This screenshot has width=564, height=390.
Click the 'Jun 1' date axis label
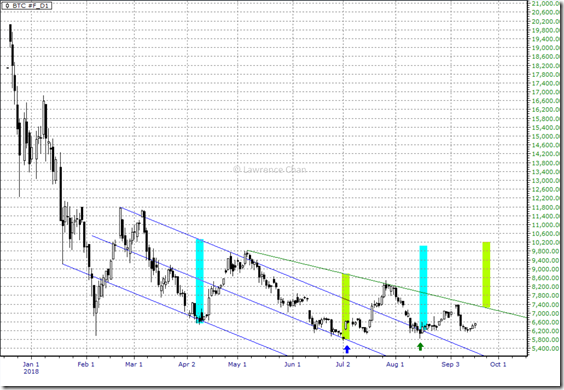292,364
